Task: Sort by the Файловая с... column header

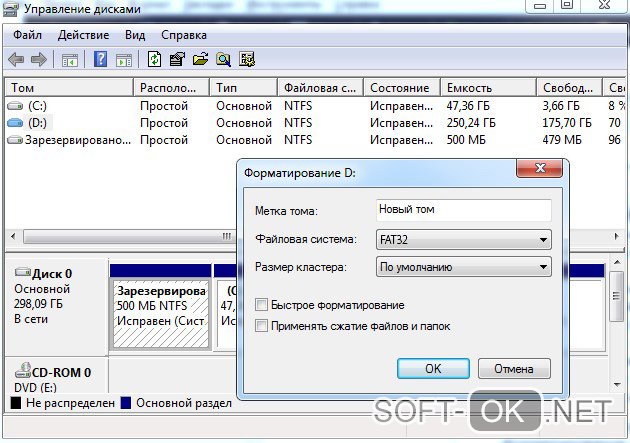Action: click(x=321, y=88)
